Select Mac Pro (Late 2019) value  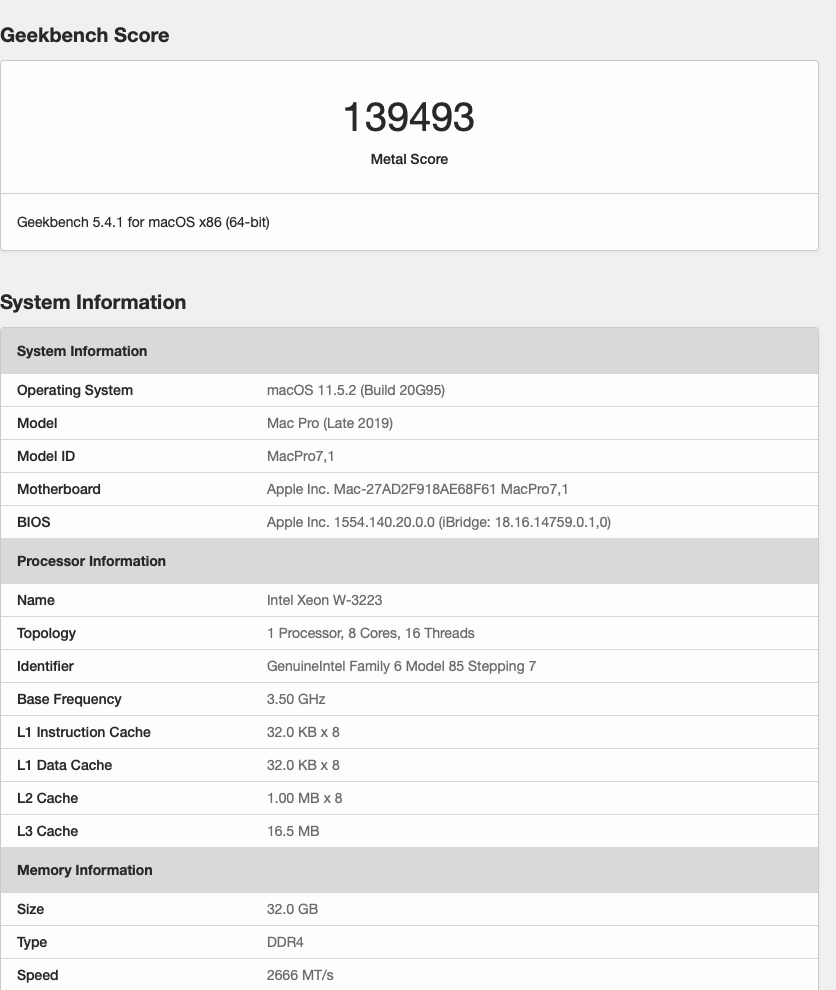coord(330,423)
